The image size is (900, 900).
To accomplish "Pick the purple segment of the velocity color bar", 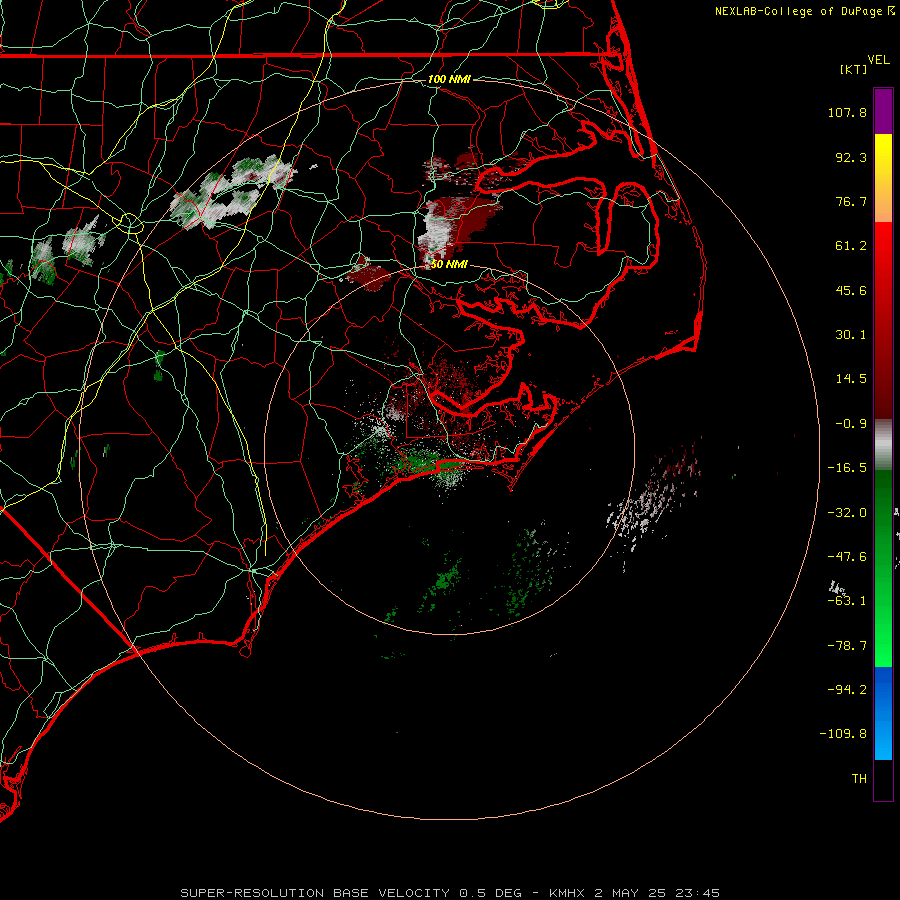I will [883, 112].
